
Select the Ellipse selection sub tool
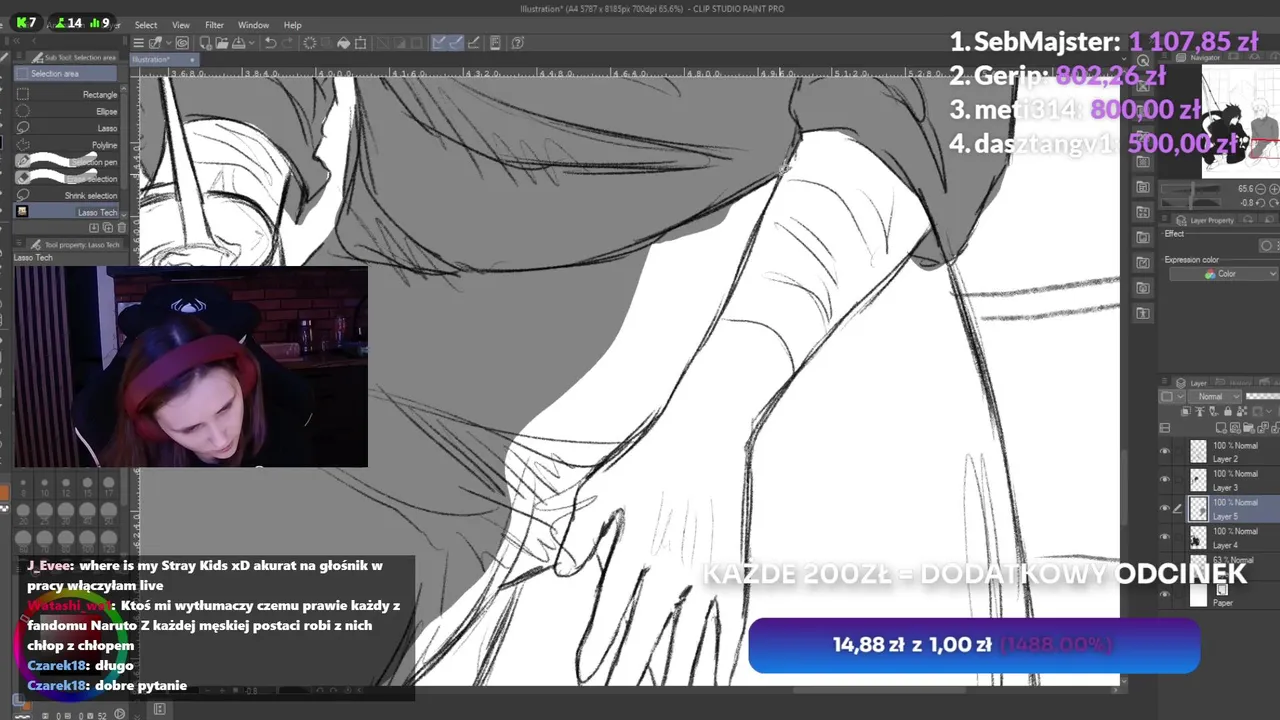click(x=66, y=111)
